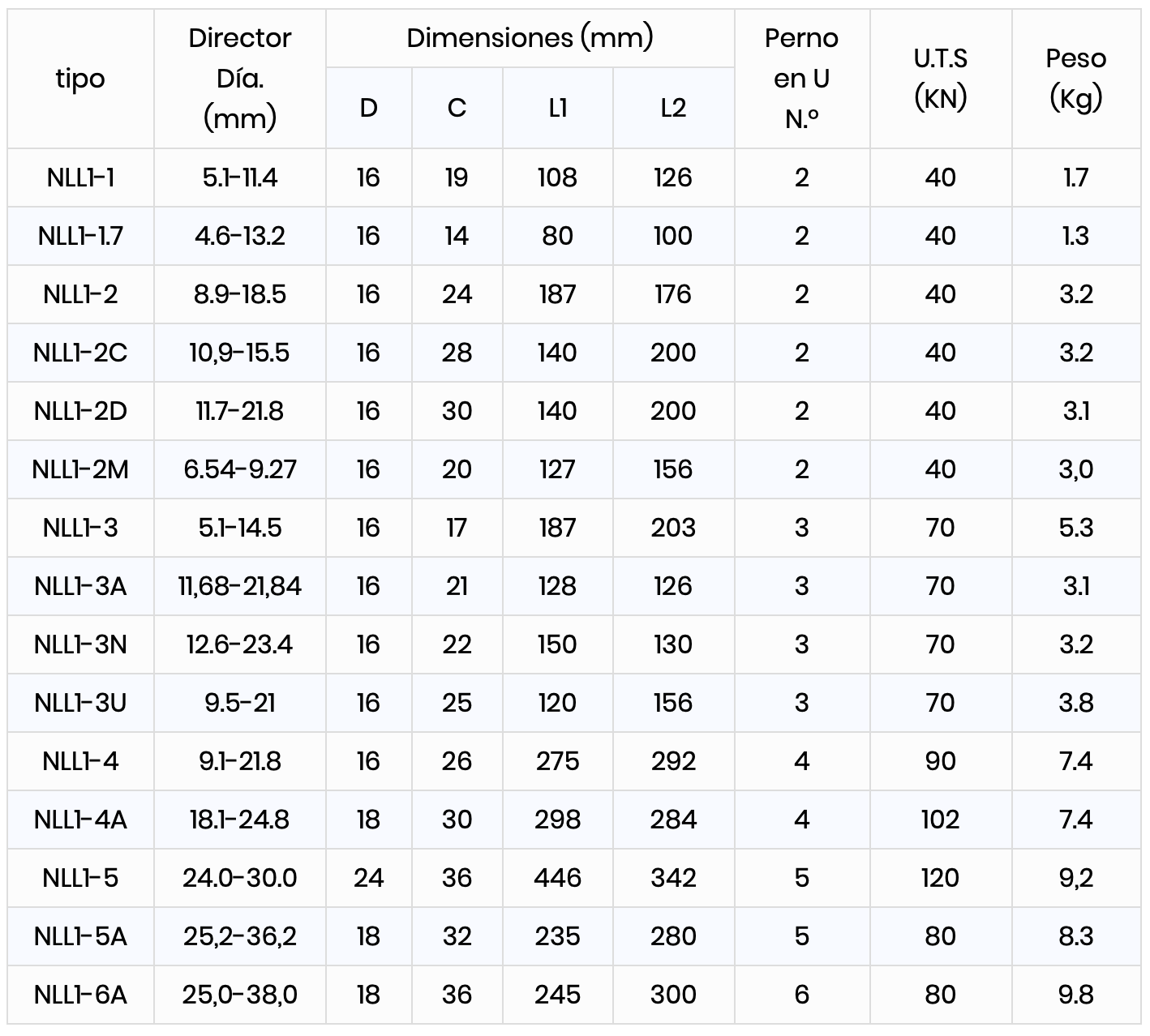Select the NLL1-5 type cell
The image size is (1150, 1036).
pos(80,878)
